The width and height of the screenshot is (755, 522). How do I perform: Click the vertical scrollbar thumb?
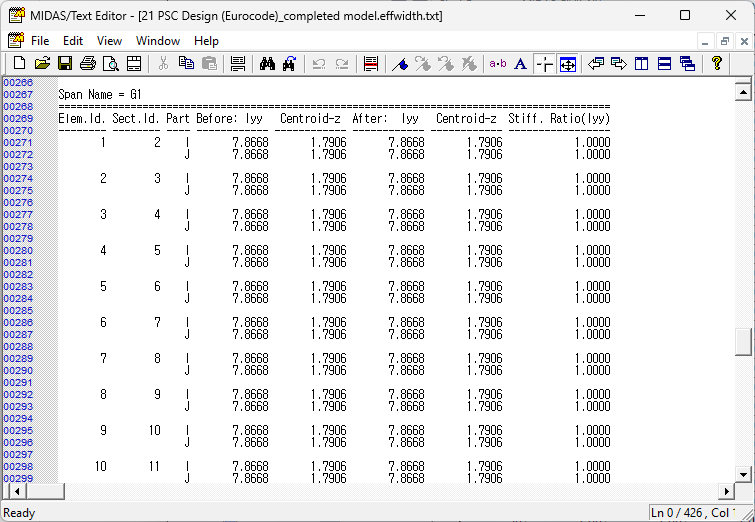coord(743,342)
